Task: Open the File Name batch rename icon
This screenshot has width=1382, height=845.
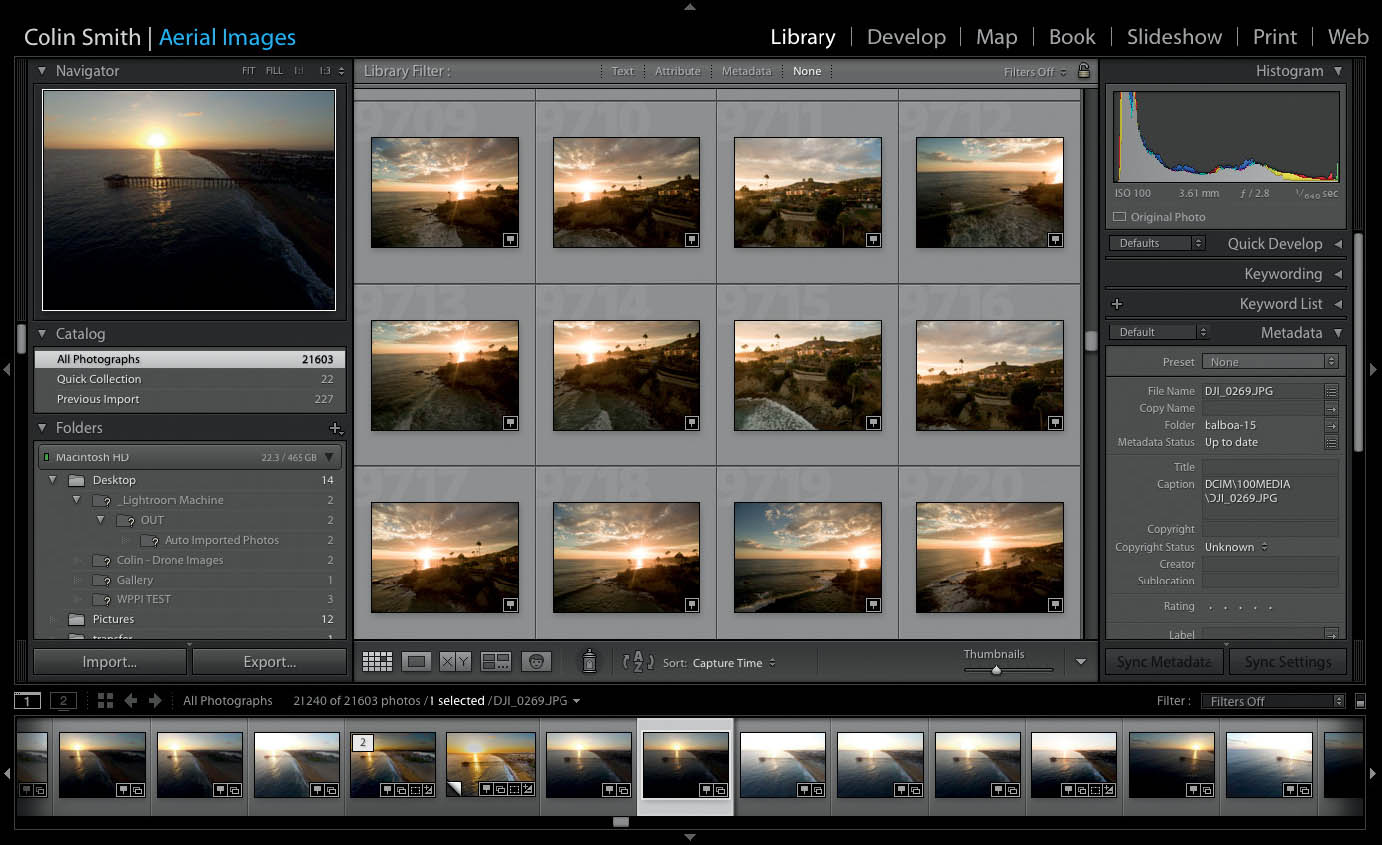Action: (x=1331, y=391)
